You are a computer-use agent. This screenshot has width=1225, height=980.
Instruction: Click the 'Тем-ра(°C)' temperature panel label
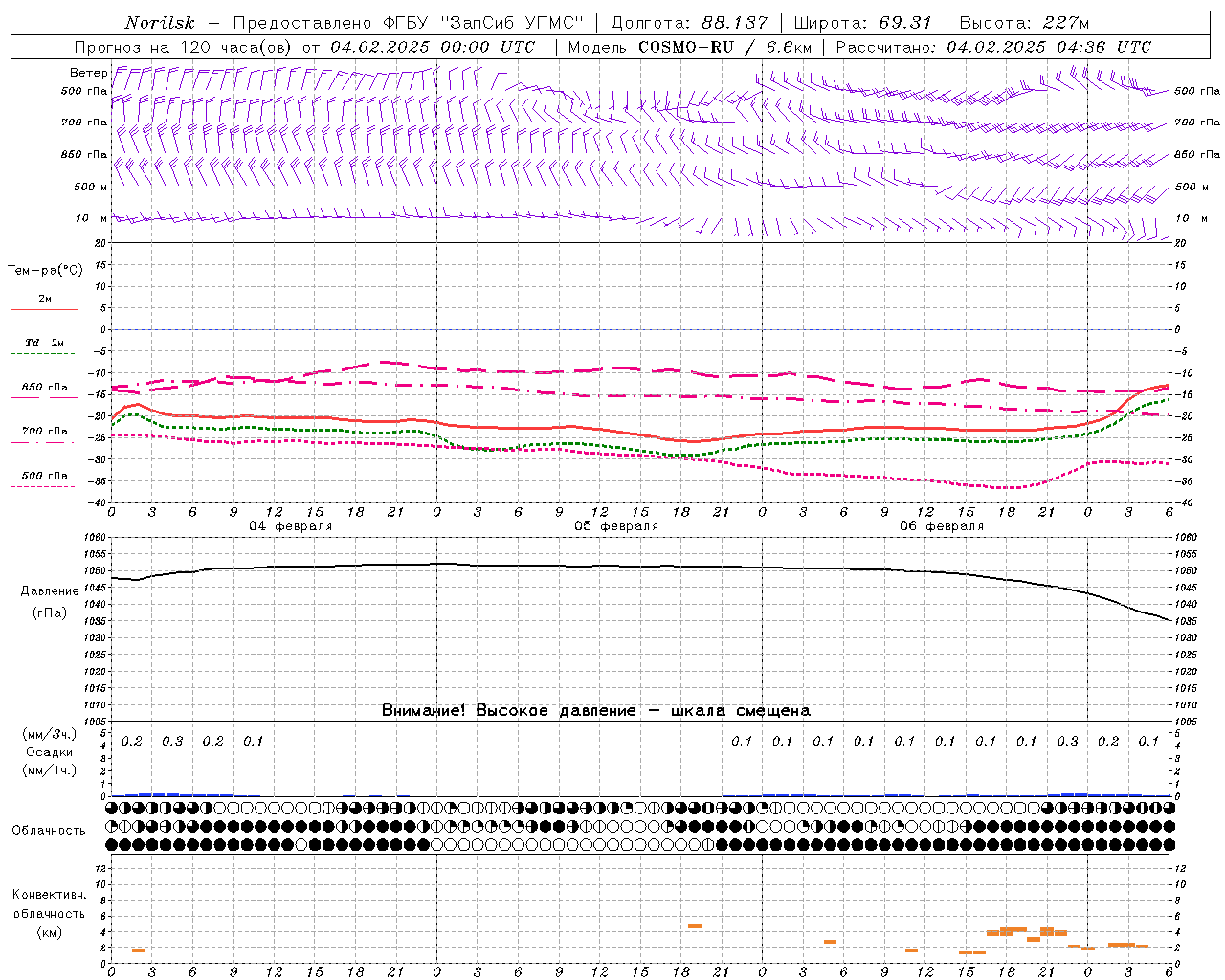point(45,271)
